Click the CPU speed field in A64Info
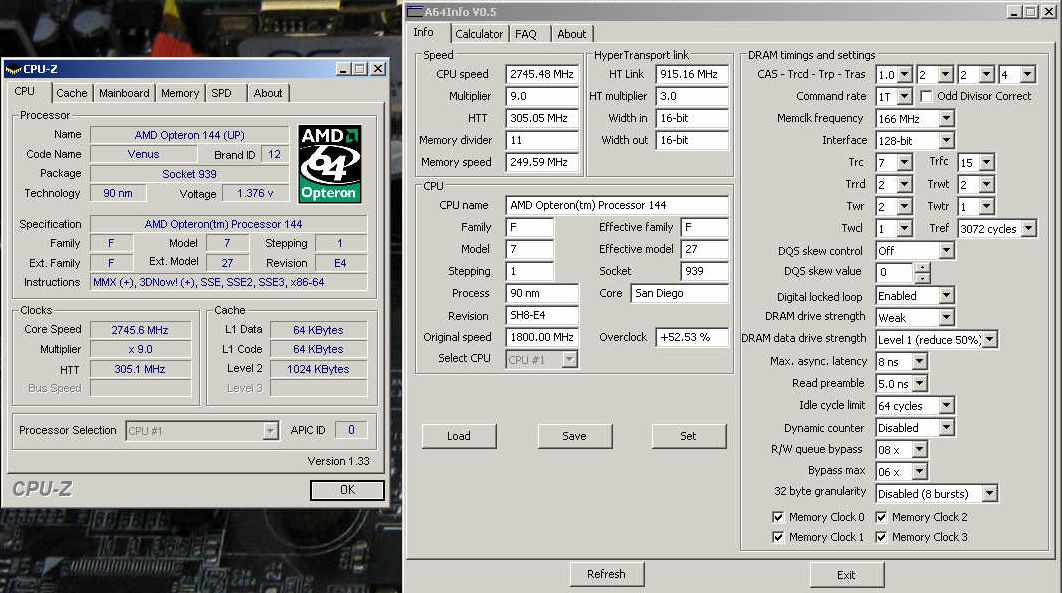The height and width of the screenshot is (593, 1062). 542,74
